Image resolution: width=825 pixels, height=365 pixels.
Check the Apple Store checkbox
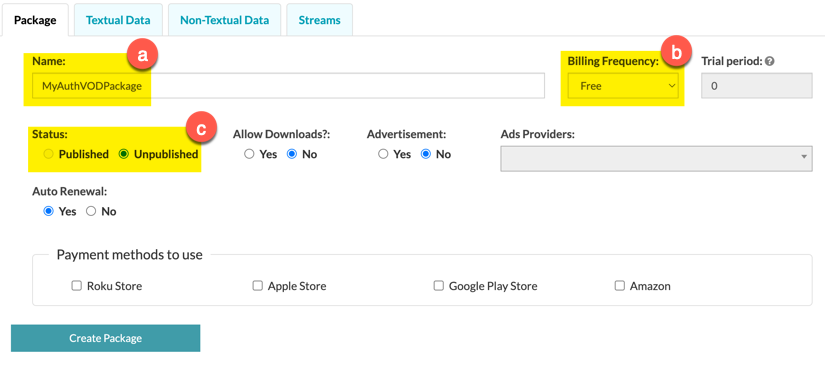click(x=257, y=286)
